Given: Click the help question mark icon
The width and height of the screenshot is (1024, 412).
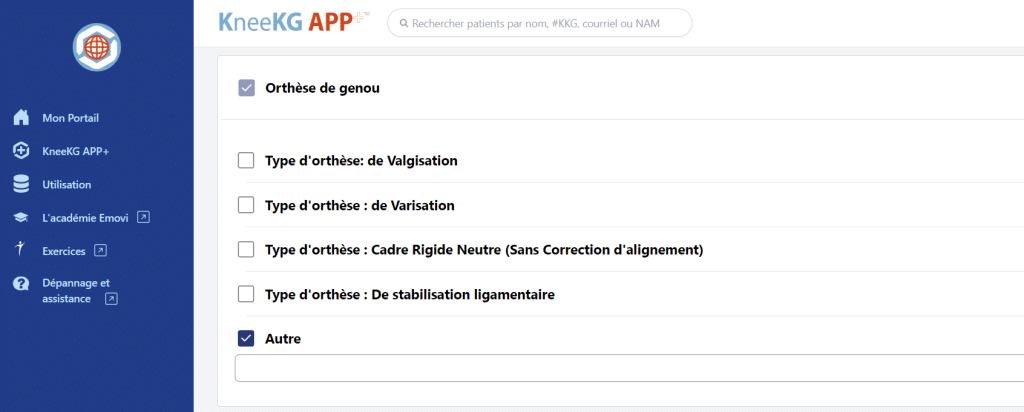Looking at the screenshot, I should [20, 284].
